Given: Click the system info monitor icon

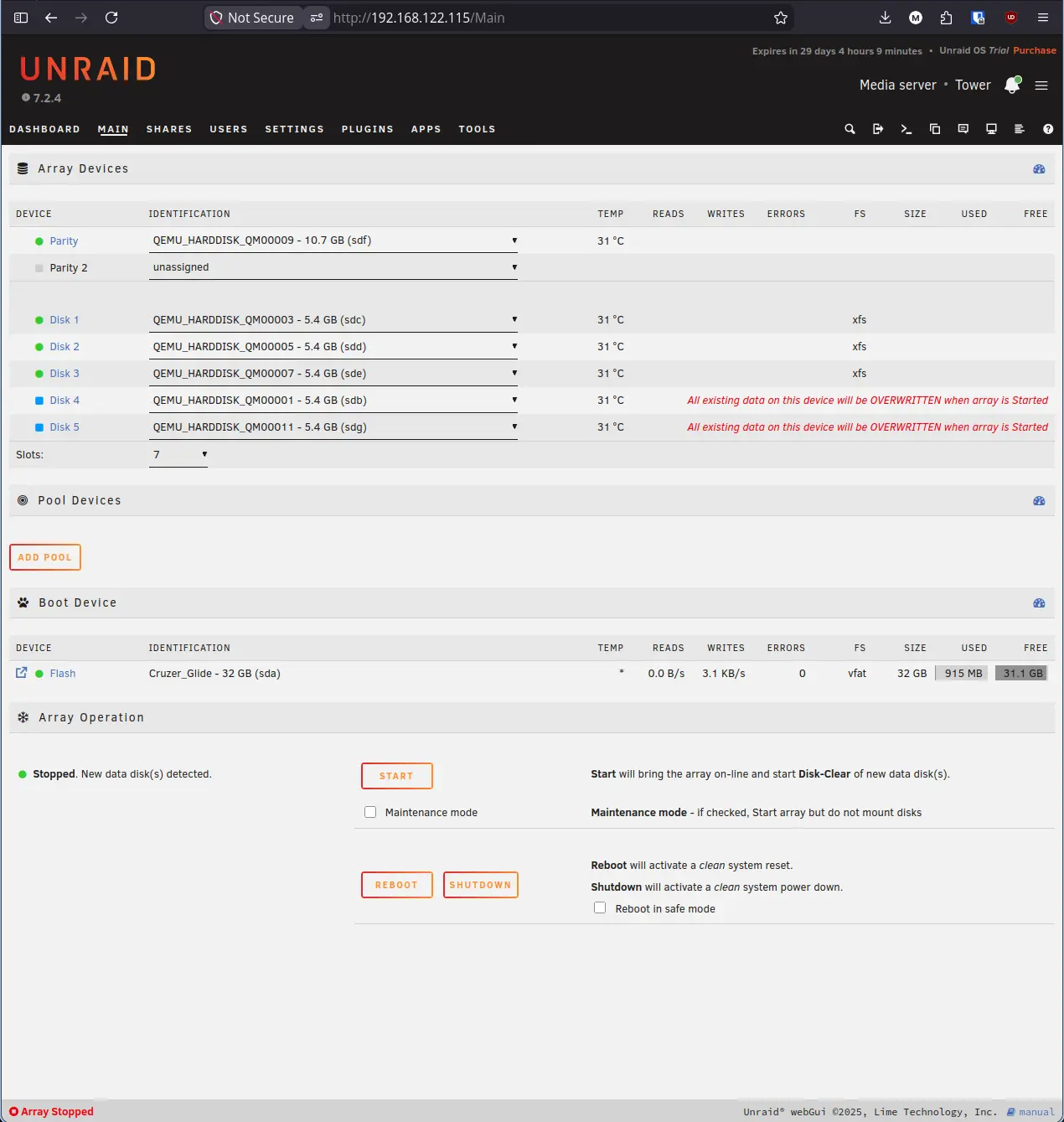Looking at the screenshot, I should 991,129.
